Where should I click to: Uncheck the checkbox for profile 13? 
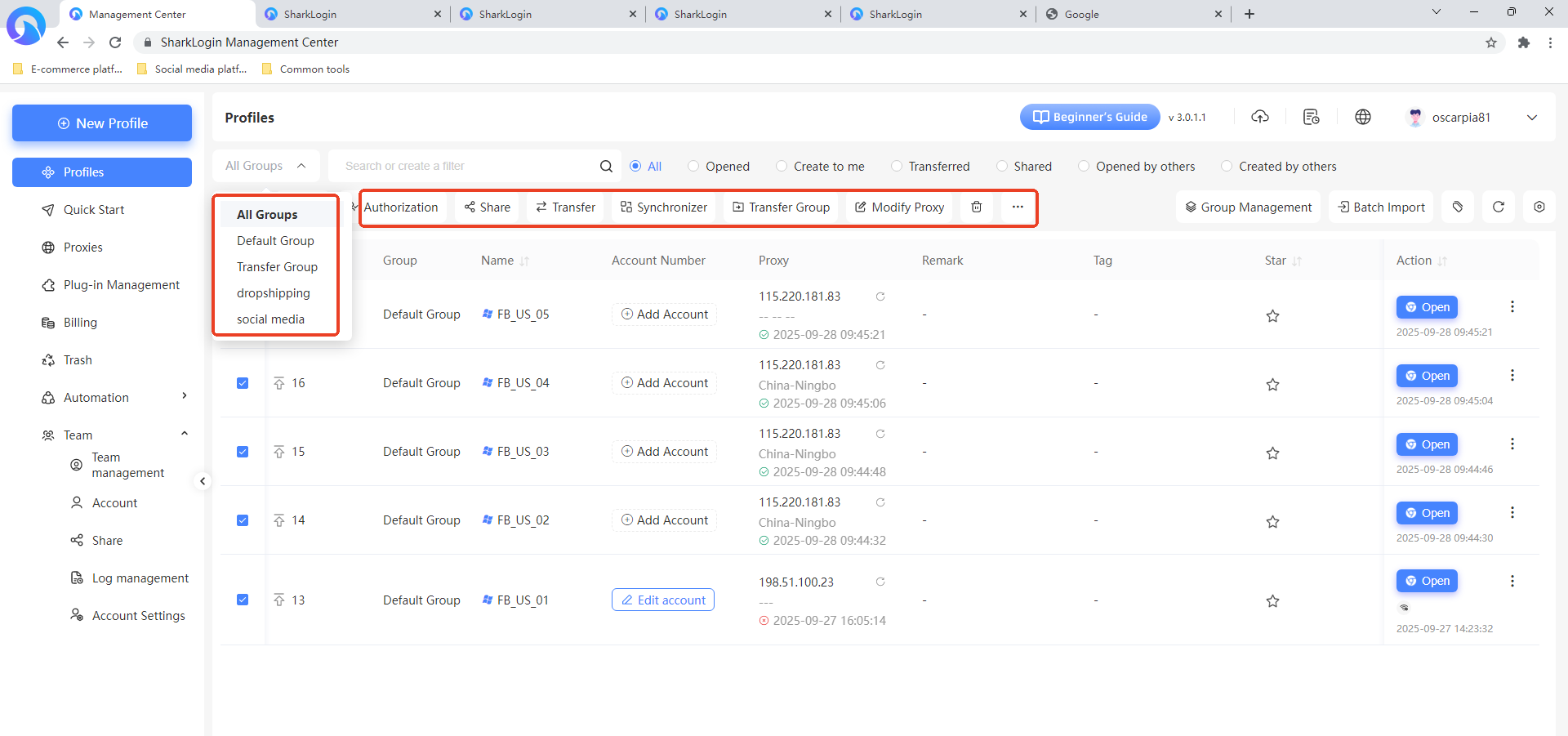point(243,600)
